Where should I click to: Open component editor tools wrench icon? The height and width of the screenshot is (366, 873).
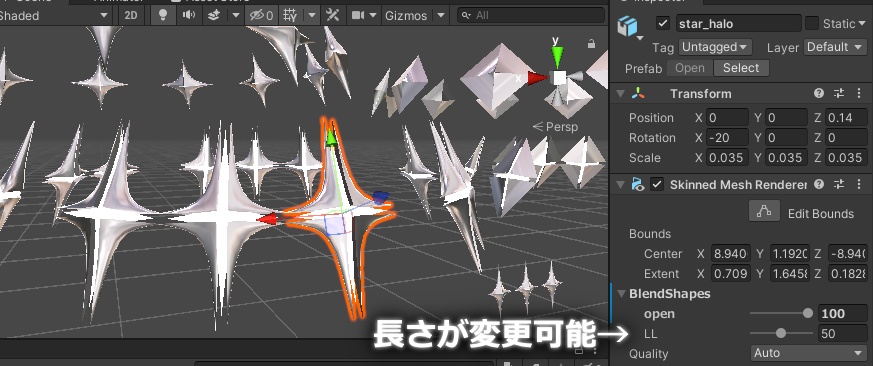click(x=333, y=15)
